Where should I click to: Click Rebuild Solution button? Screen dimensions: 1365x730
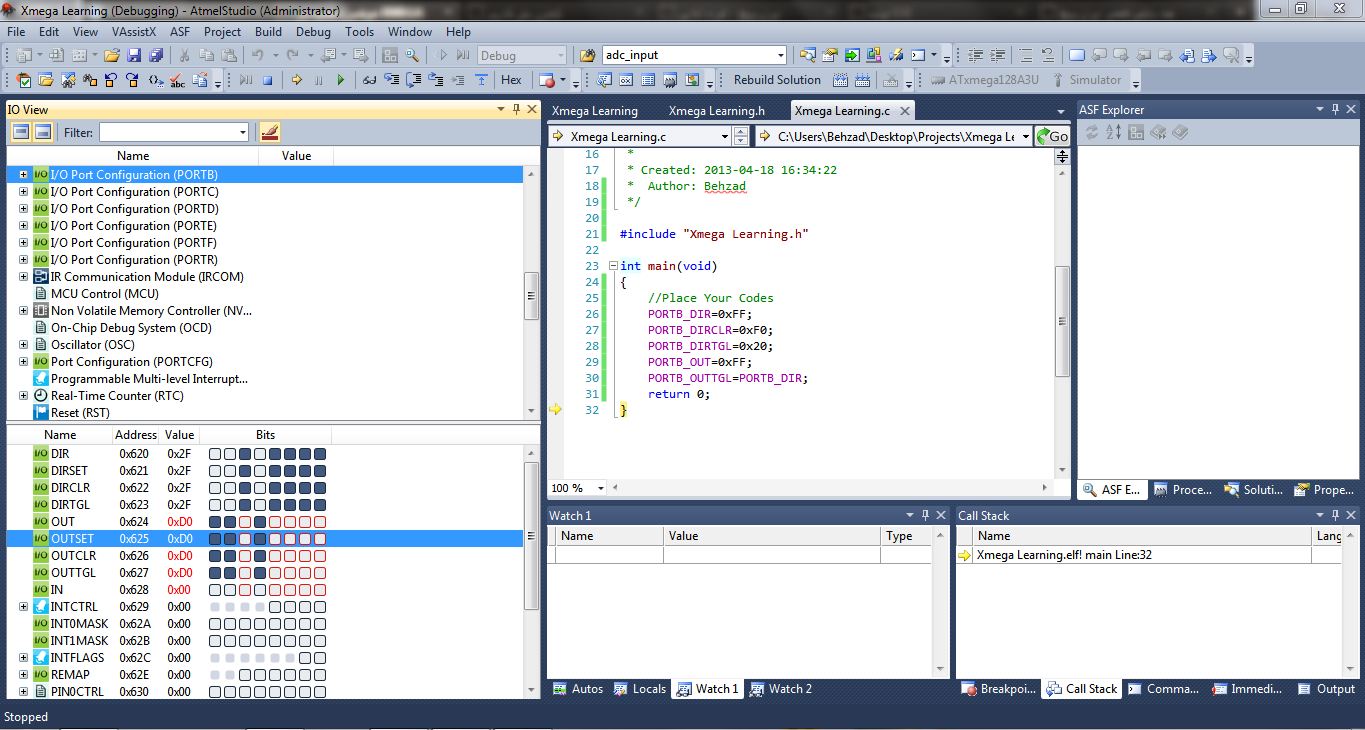[x=777, y=80]
